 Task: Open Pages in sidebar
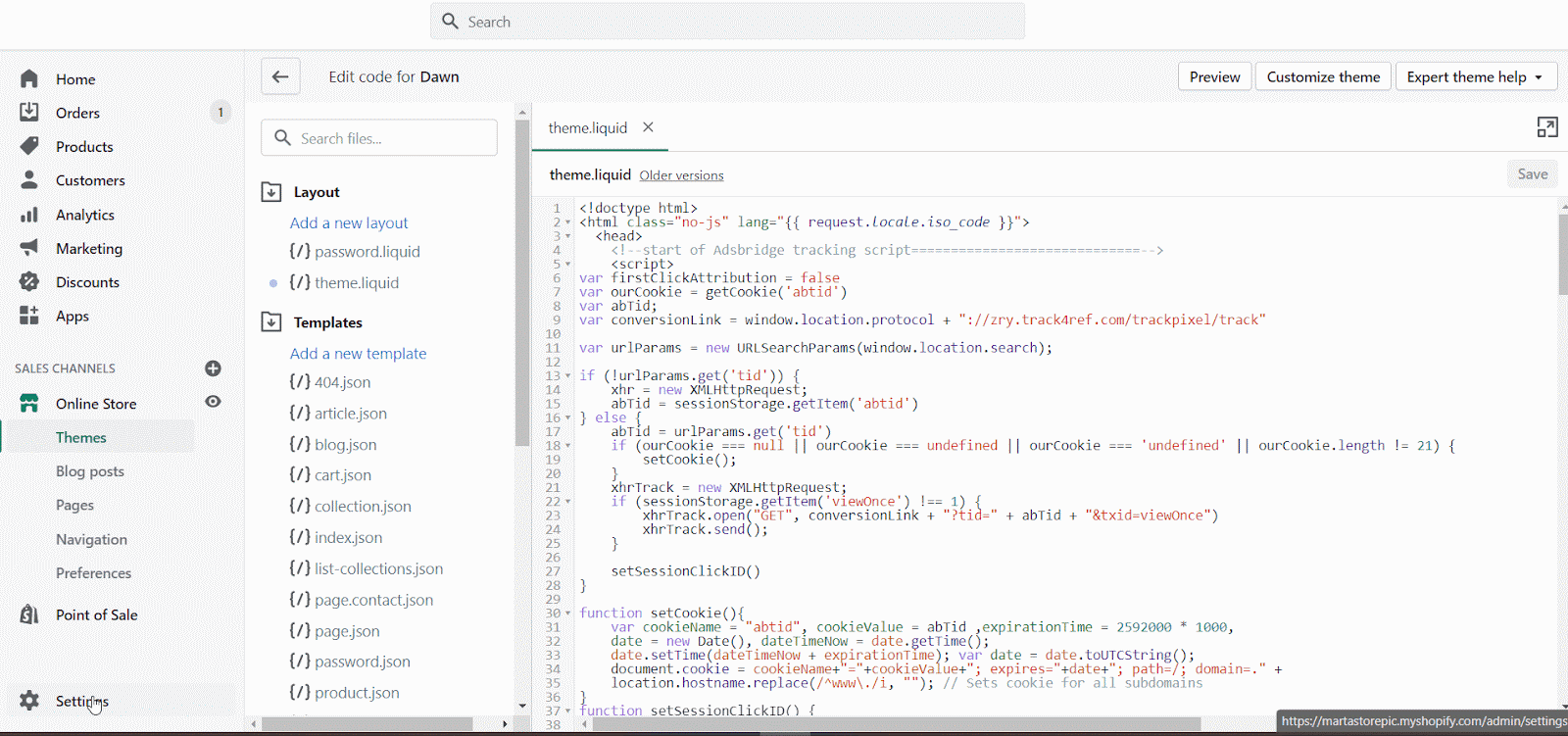pos(74,505)
